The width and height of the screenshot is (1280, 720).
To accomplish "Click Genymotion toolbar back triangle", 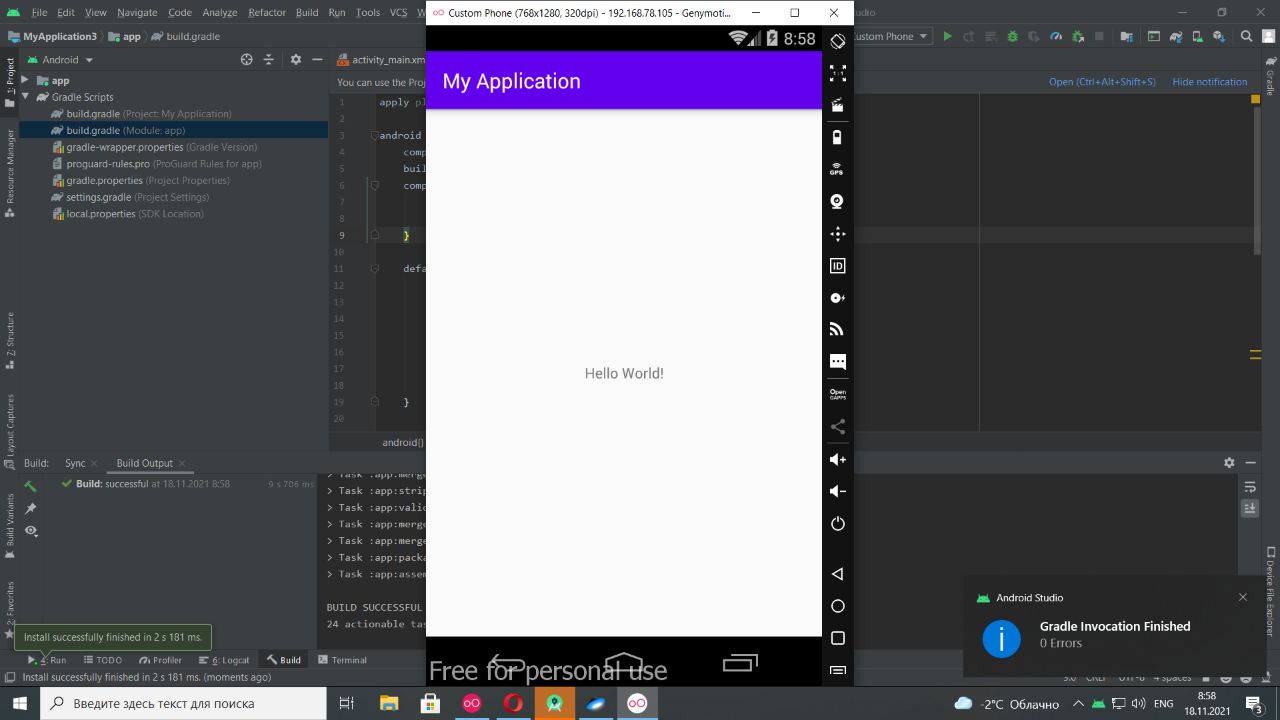I will pyautogui.click(x=838, y=574).
